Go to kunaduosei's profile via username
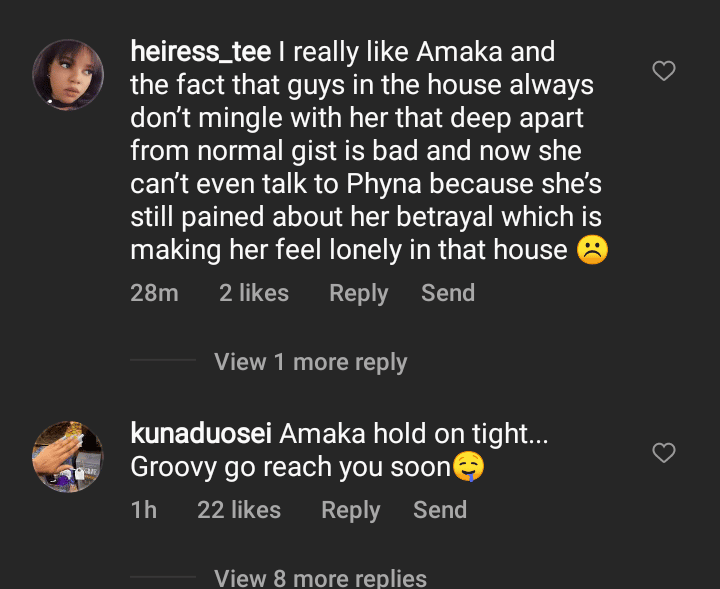 200,434
